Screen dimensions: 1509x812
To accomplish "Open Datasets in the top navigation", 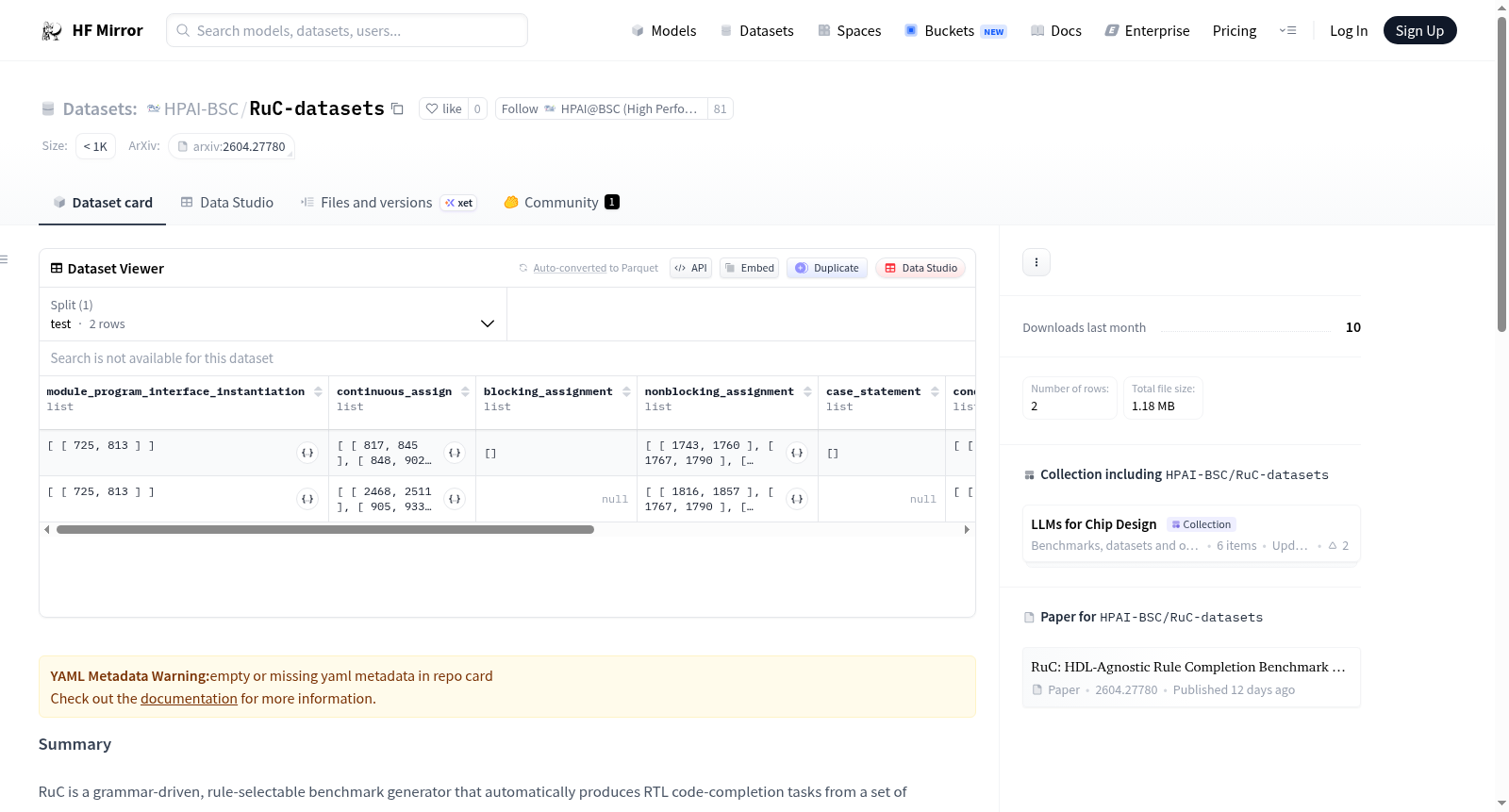I will [756, 30].
